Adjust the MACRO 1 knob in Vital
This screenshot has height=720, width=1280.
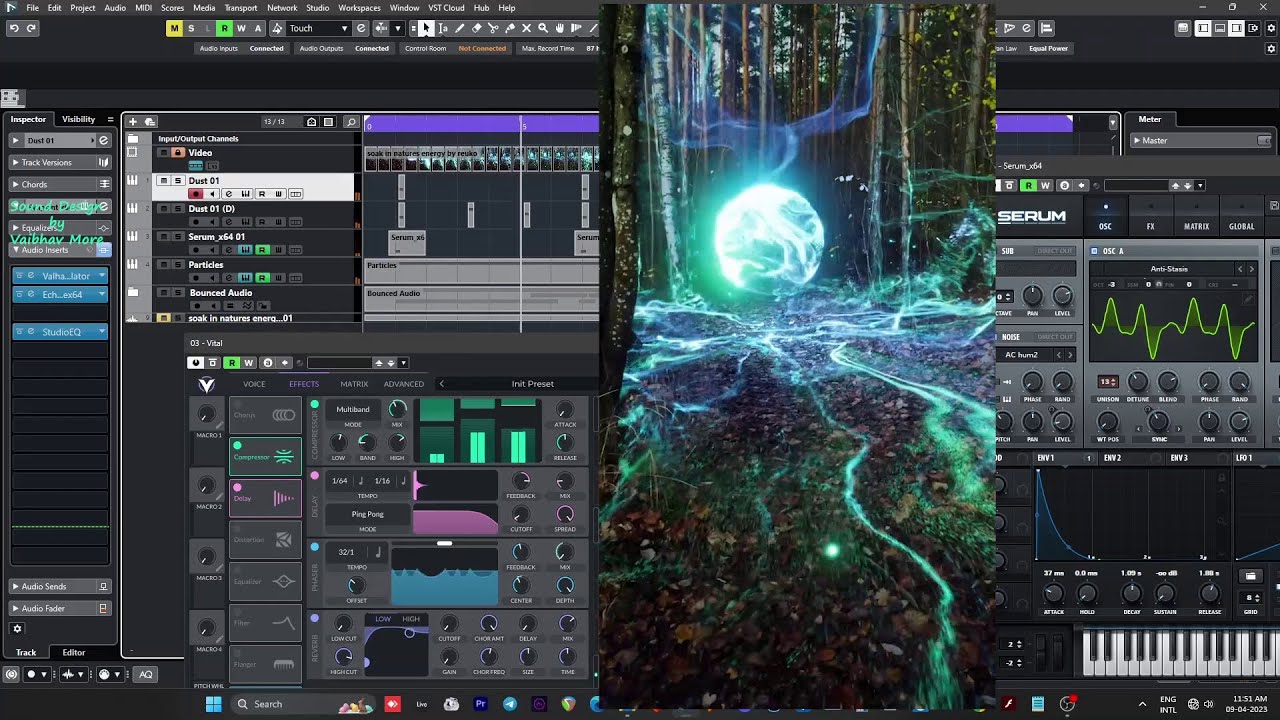click(206, 414)
